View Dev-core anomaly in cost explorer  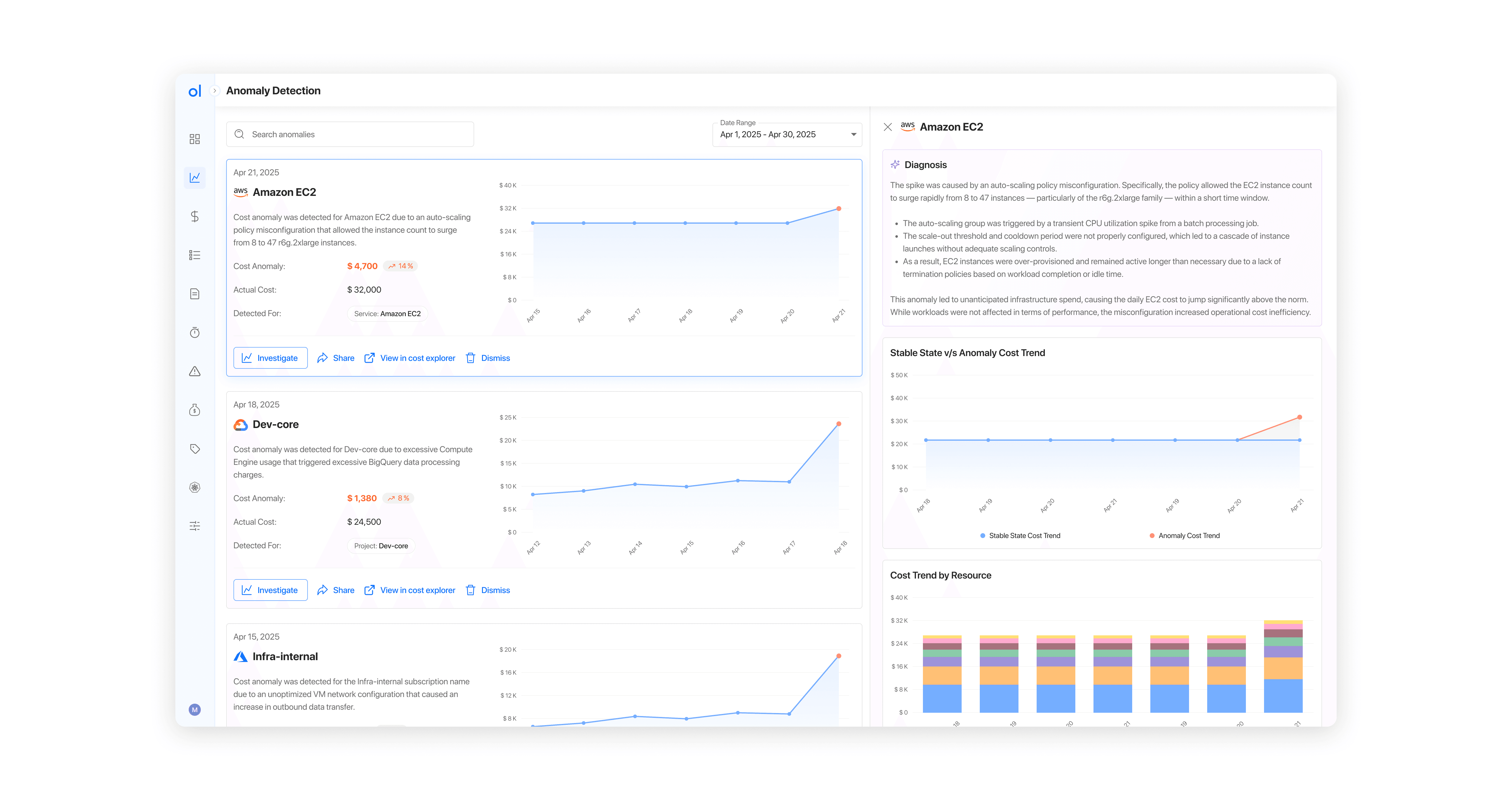pos(410,590)
